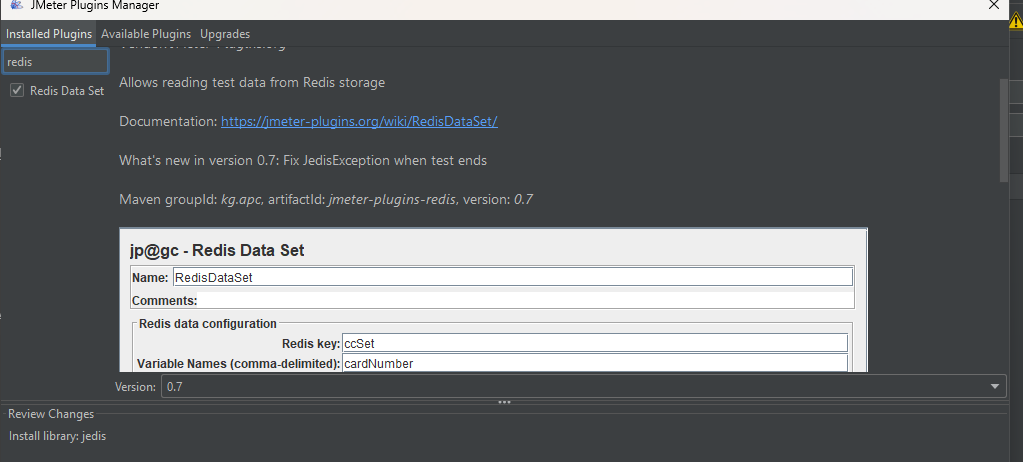Click the Redis Data Set screenshot preview

[493, 300]
